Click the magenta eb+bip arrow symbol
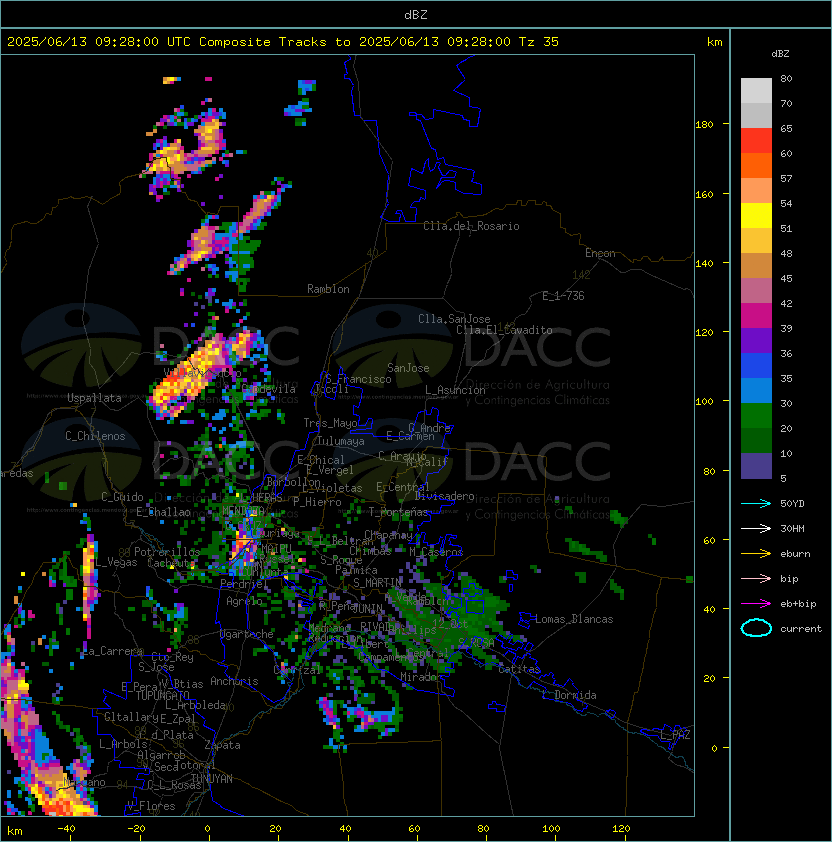The height and width of the screenshot is (842, 832). (x=756, y=604)
